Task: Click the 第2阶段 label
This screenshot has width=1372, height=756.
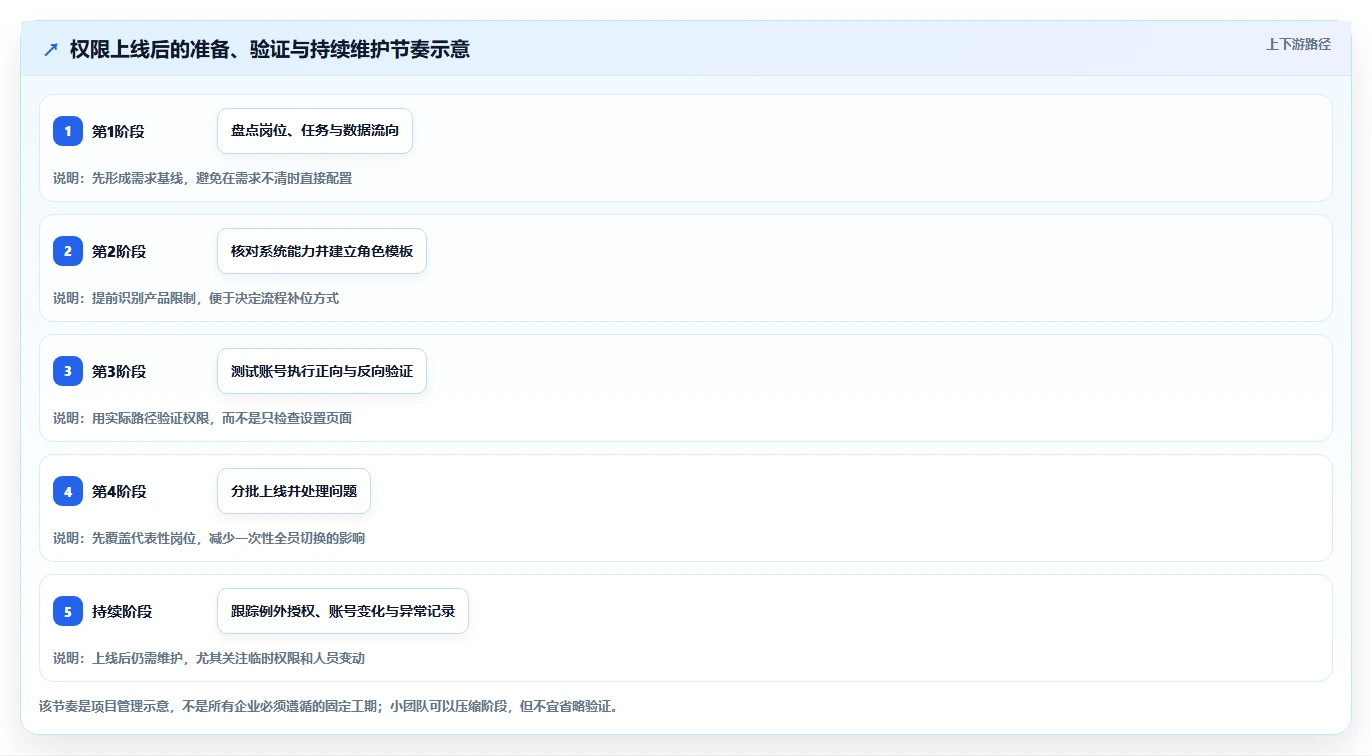Action: click(119, 251)
